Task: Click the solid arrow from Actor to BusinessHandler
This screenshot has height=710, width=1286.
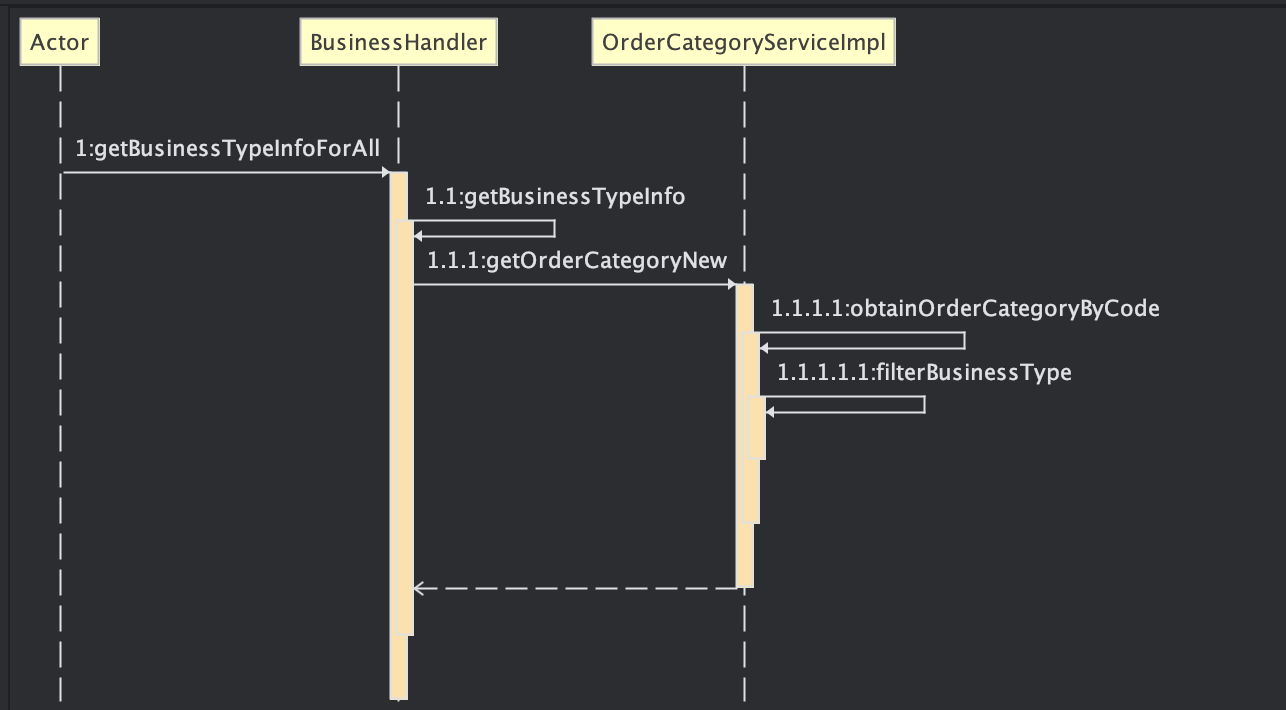Action: click(225, 173)
